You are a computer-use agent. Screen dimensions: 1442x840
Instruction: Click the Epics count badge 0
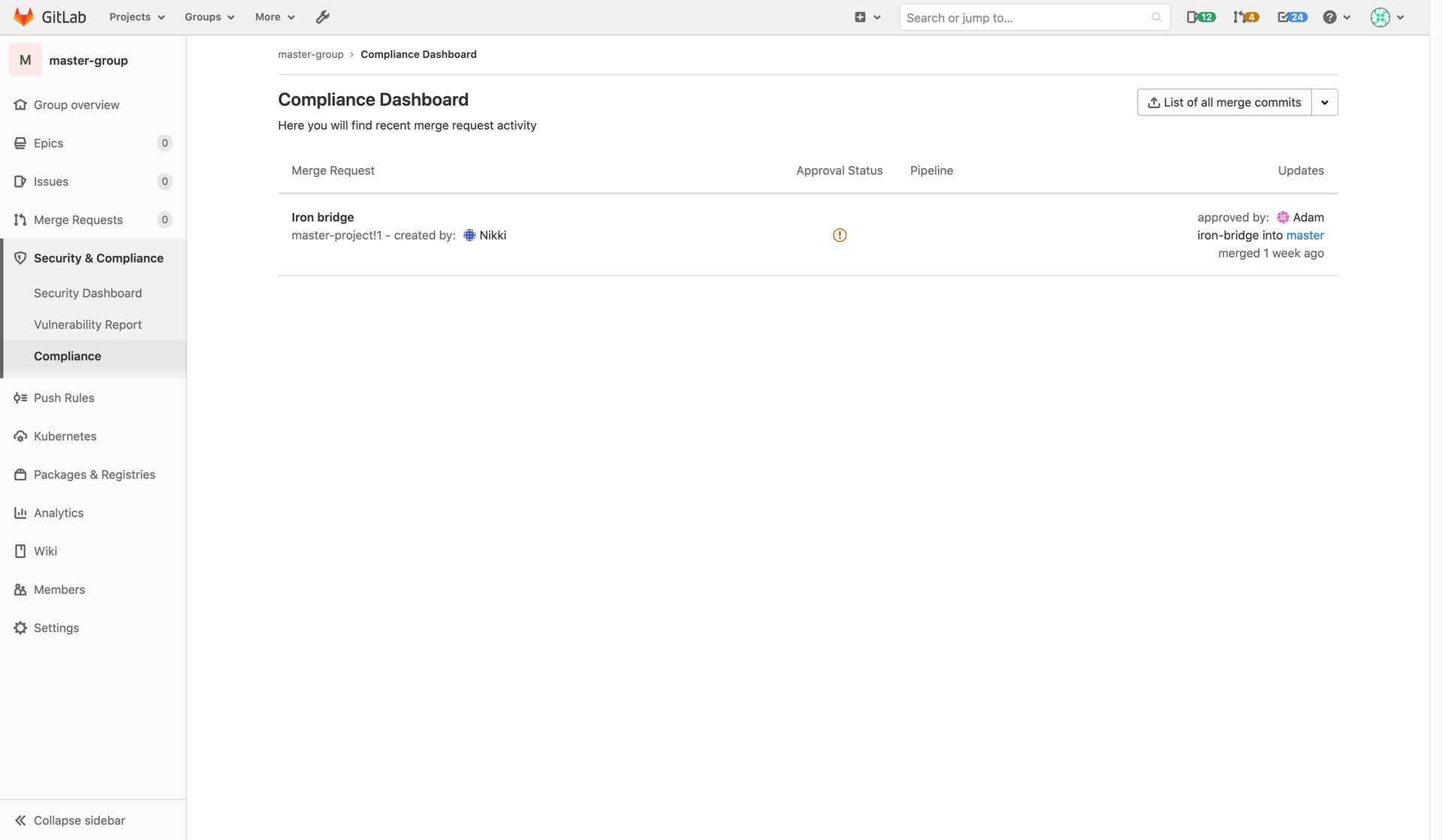pyautogui.click(x=164, y=143)
